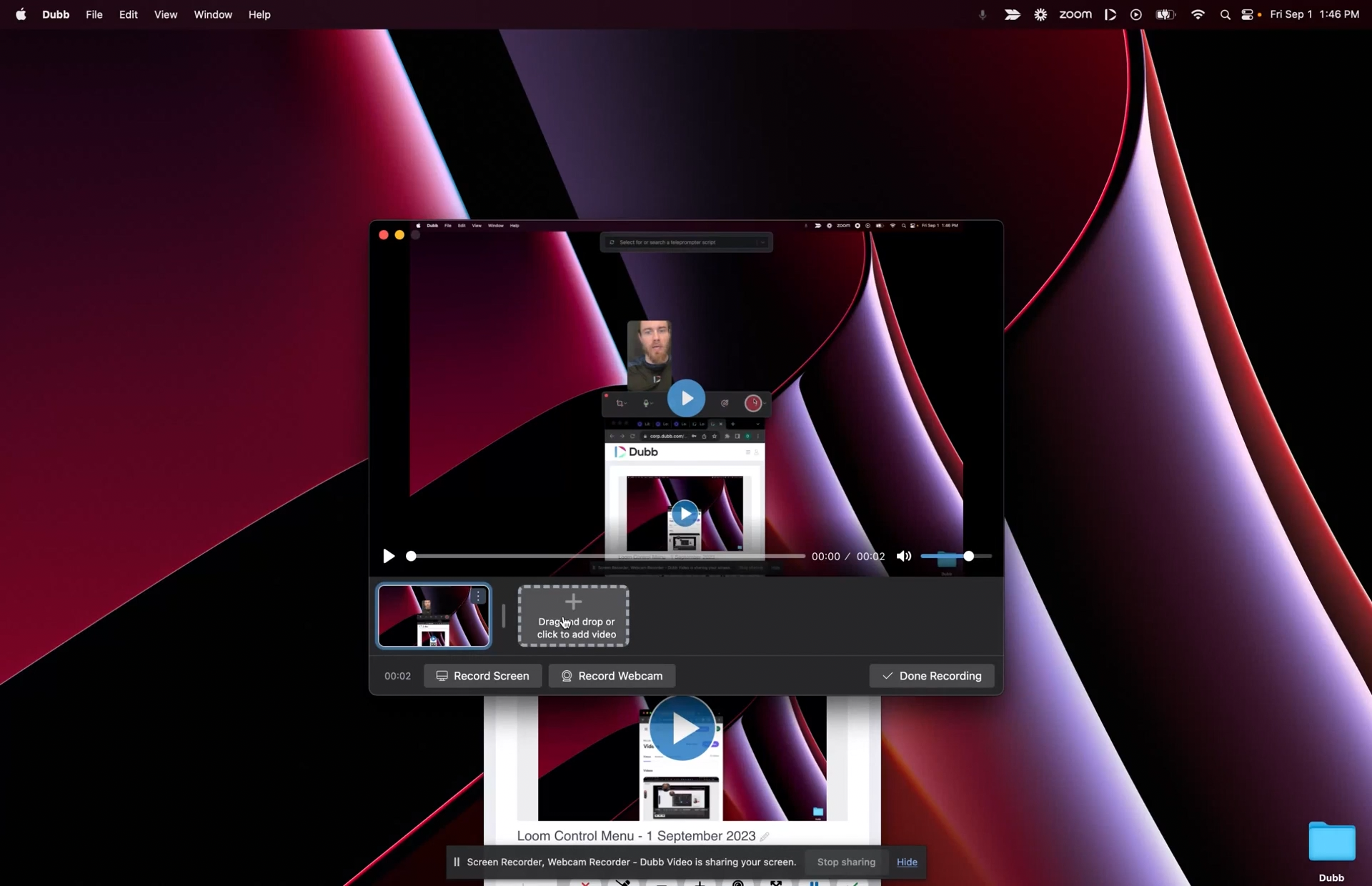The height and width of the screenshot is (886, 1372).
Task: Select the first recorded clip thumbnail
Action: coord(433,616)
